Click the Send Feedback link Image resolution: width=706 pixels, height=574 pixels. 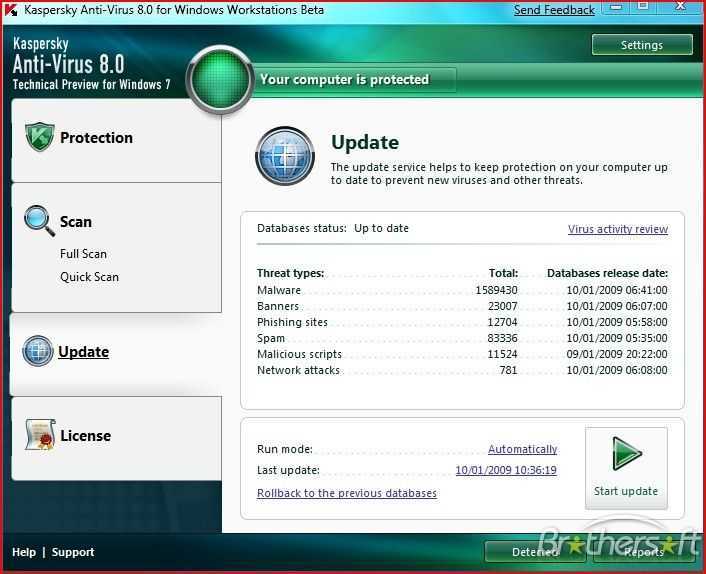[x=554, y=10]
